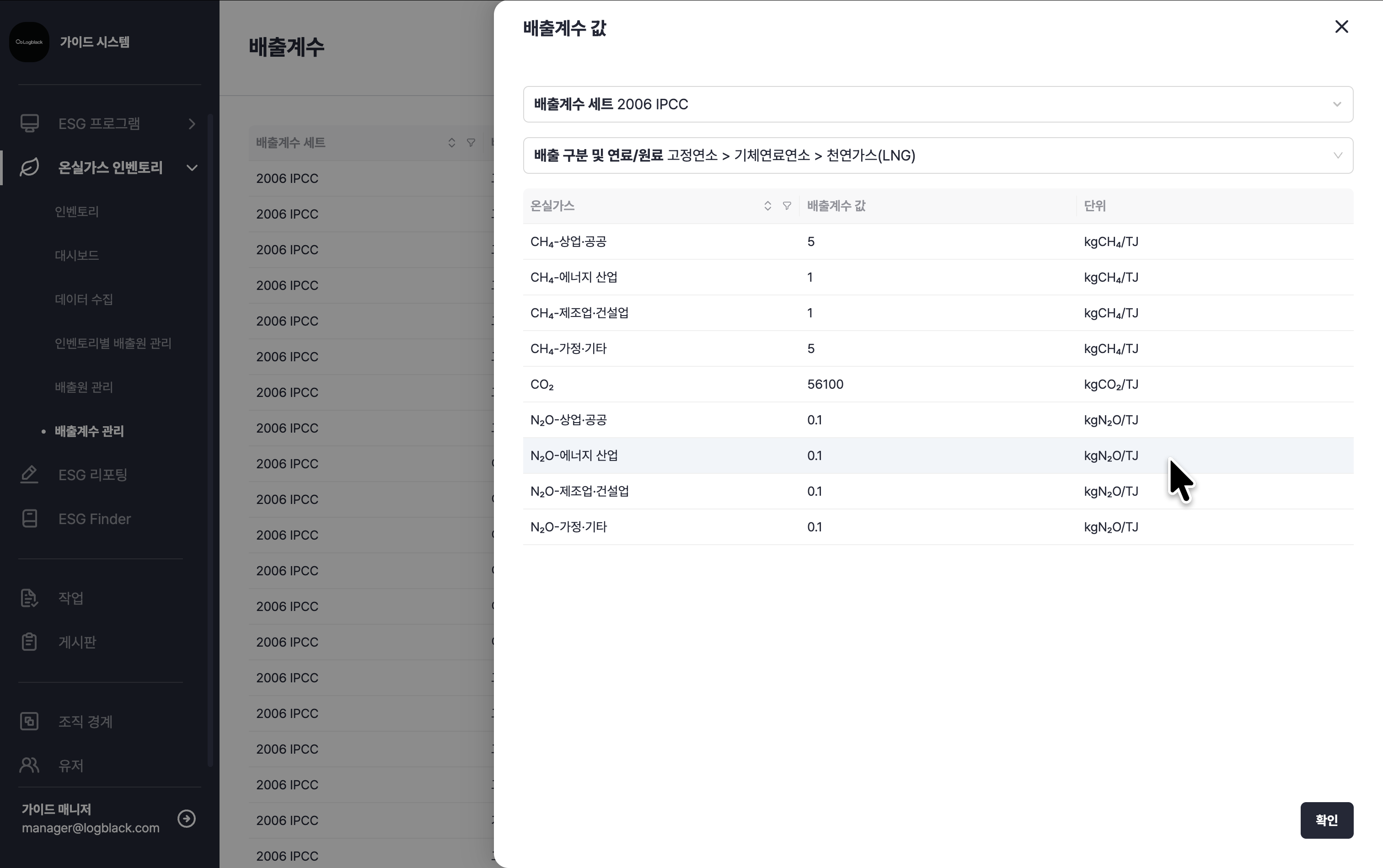This screenshot has width=1383, height=868.
Task: Expand the ESG 프로그램 menu chevron
Action: tap(193, 124)
